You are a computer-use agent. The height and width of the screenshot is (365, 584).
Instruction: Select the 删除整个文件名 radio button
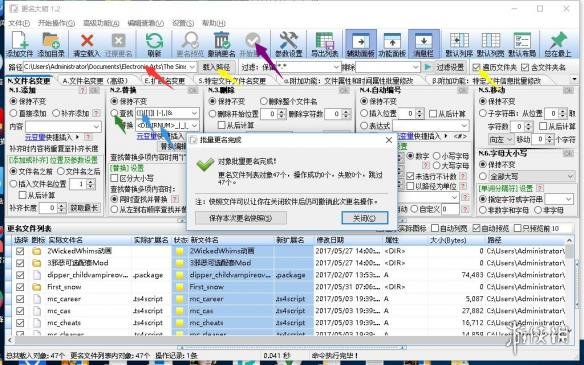(264, 101)
